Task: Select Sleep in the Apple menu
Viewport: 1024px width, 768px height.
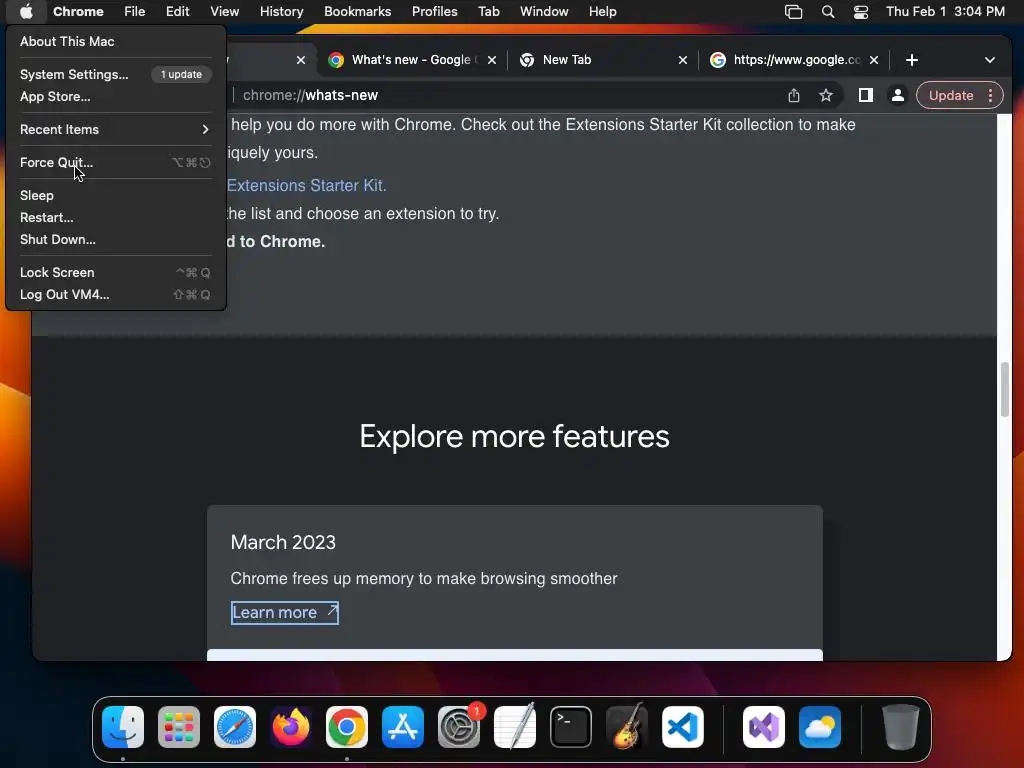Action: point(116,195)
